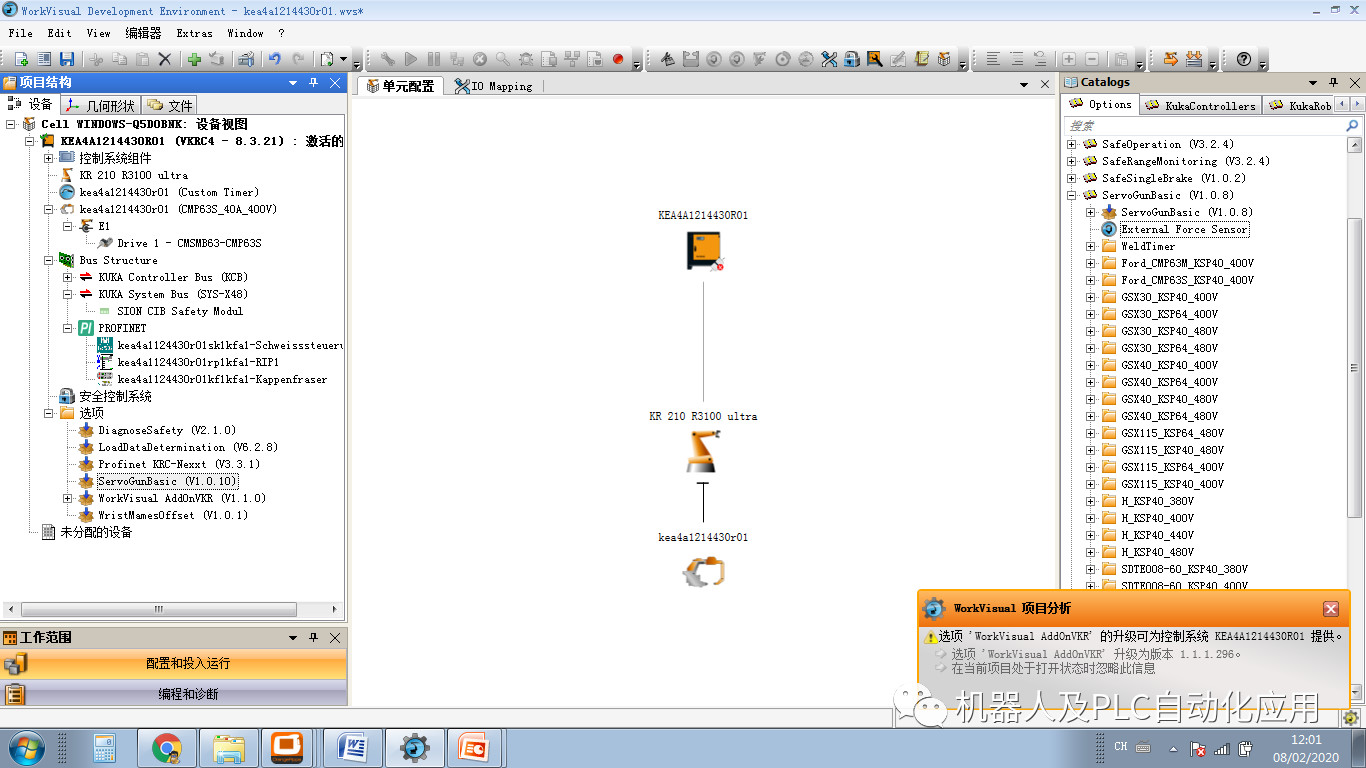
Task: Open the Extras menu
Action: [194, 33]
